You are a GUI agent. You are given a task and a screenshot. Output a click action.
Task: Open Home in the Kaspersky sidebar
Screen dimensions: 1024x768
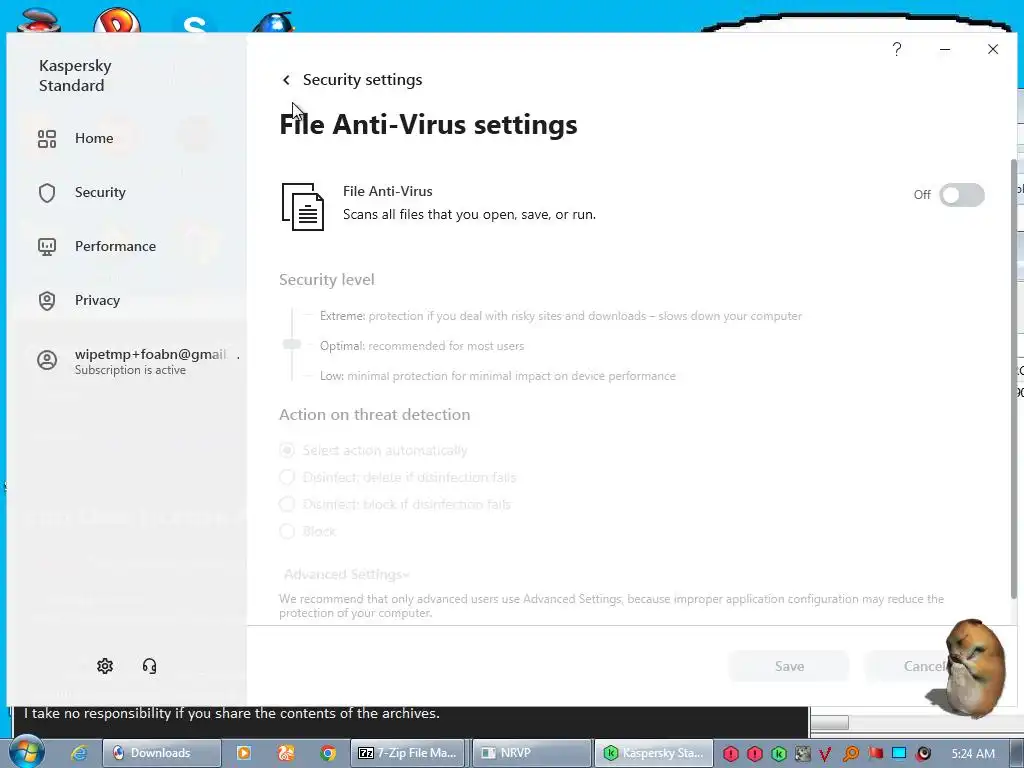tap(94, 138)
